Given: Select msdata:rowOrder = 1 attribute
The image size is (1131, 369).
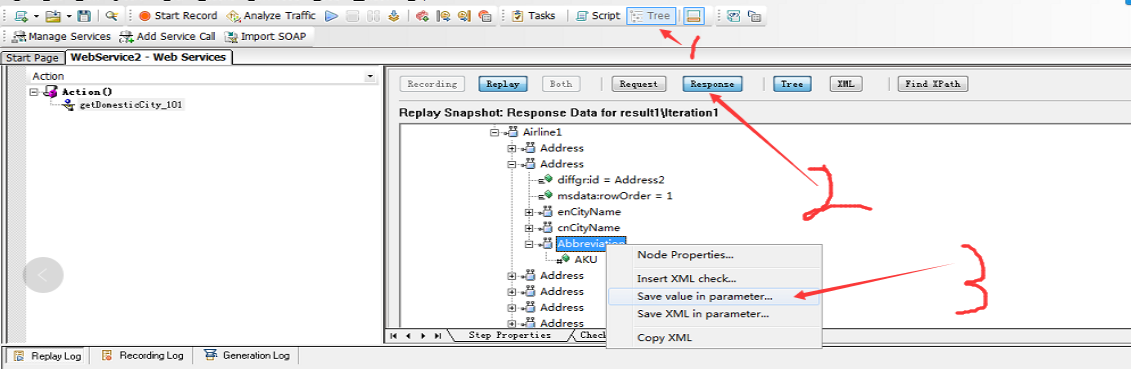Looking at the screenshot, I should tap(615, 196).
